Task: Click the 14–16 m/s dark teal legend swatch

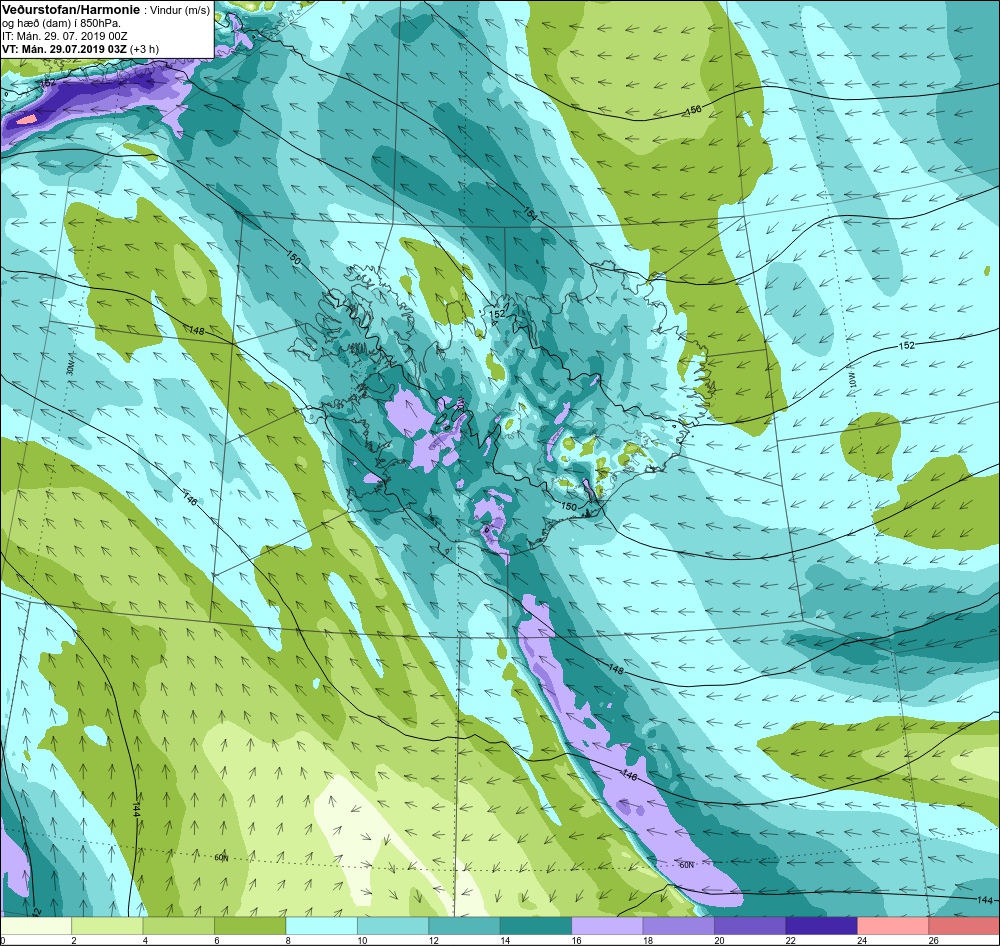Action: [x=536, y=925]
